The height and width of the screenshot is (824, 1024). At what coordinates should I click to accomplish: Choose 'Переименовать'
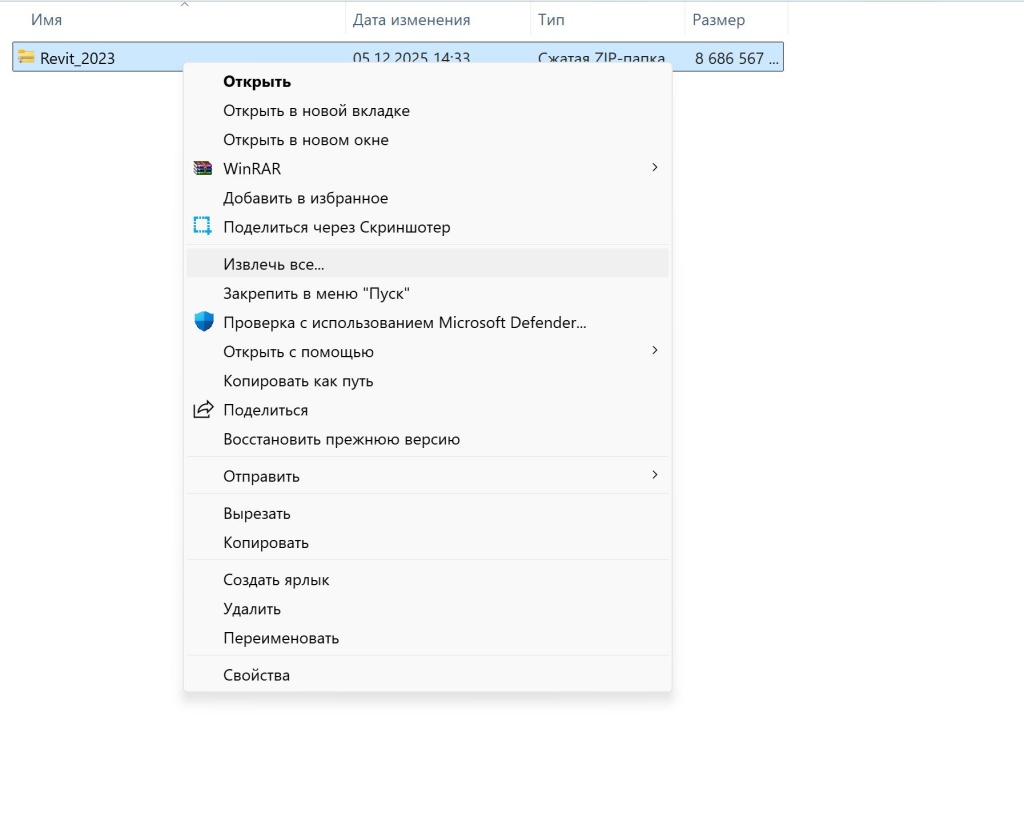click(428, 638)
